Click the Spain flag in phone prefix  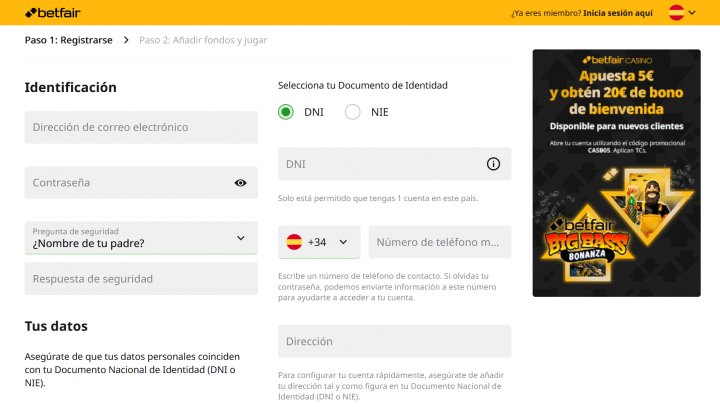294,242
